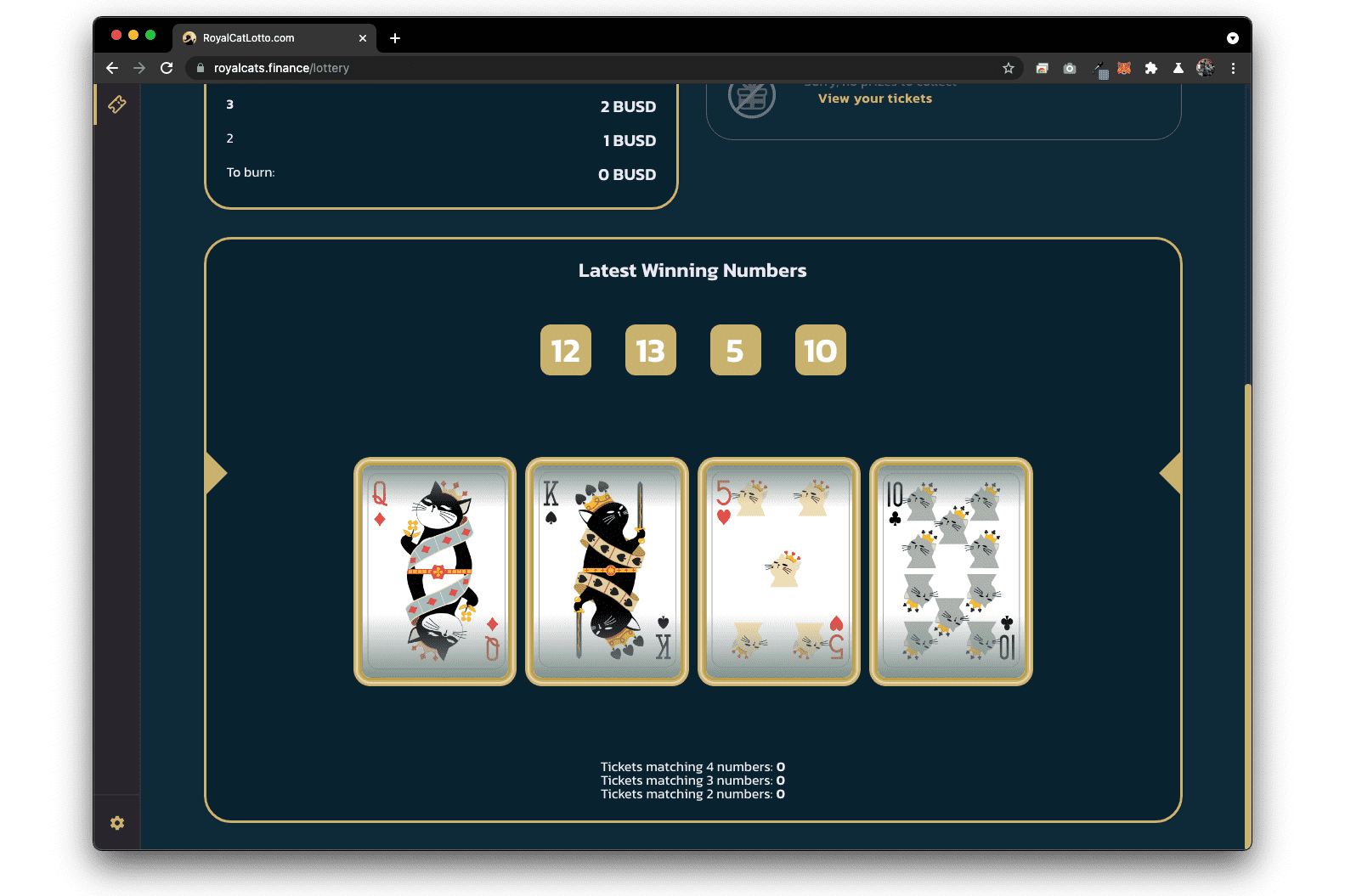Select the RoyalCatLotto.com tab
This screenshot has height=896, width=1345.
274,38
